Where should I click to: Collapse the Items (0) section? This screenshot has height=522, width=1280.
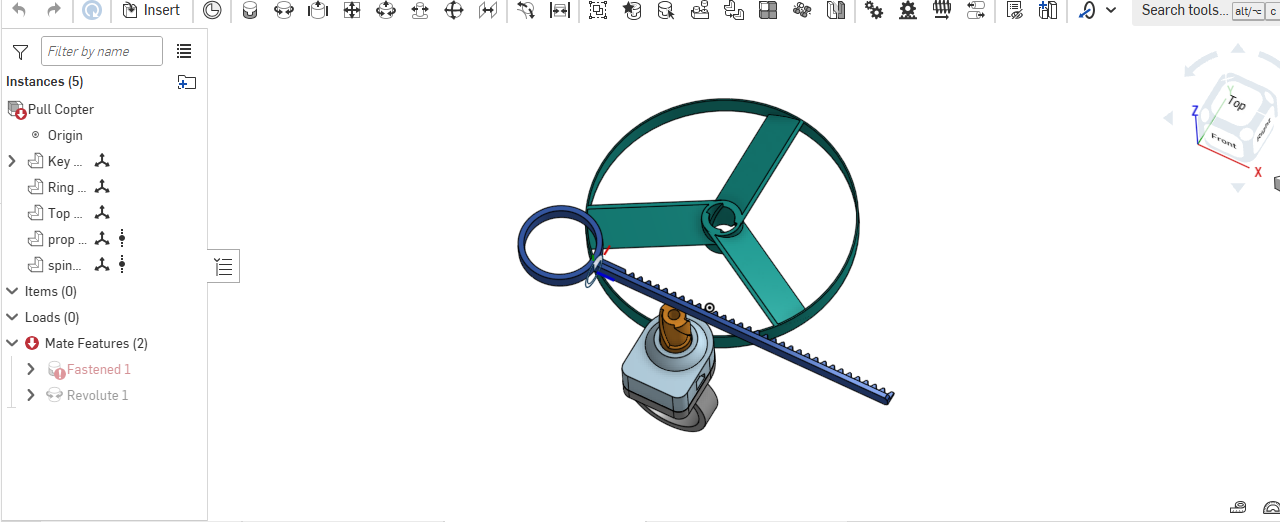coord(12,291)
